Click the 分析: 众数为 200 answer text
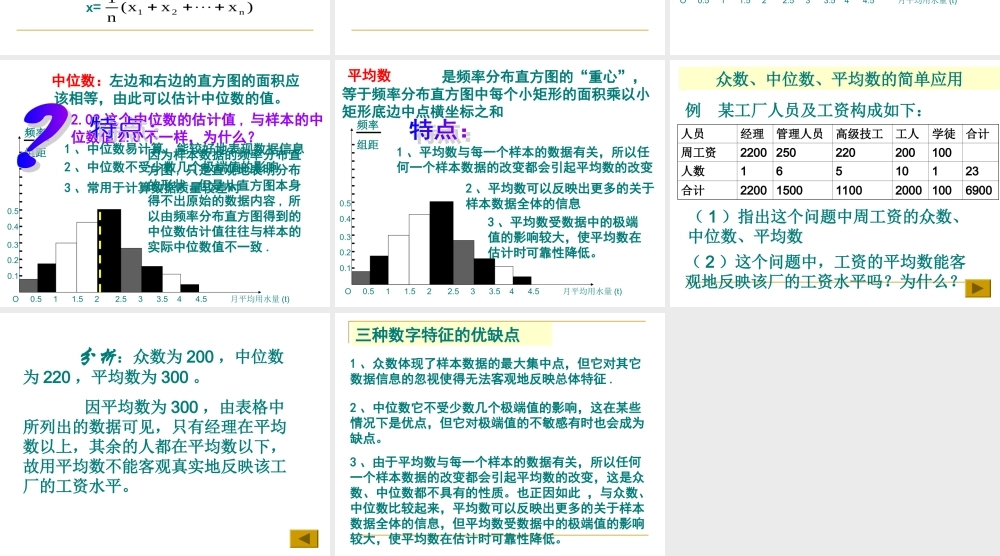This screenshot has width=1000, height=556. coord(153,367)
